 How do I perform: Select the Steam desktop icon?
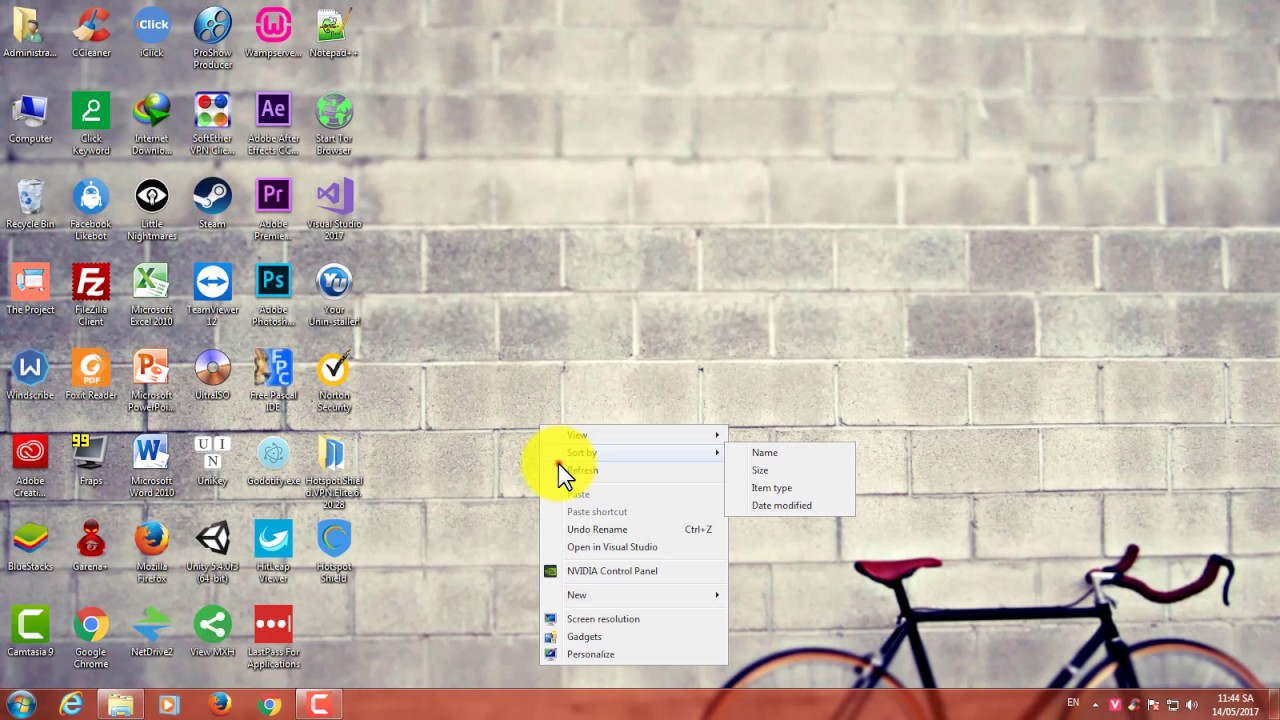pos(212,204)
